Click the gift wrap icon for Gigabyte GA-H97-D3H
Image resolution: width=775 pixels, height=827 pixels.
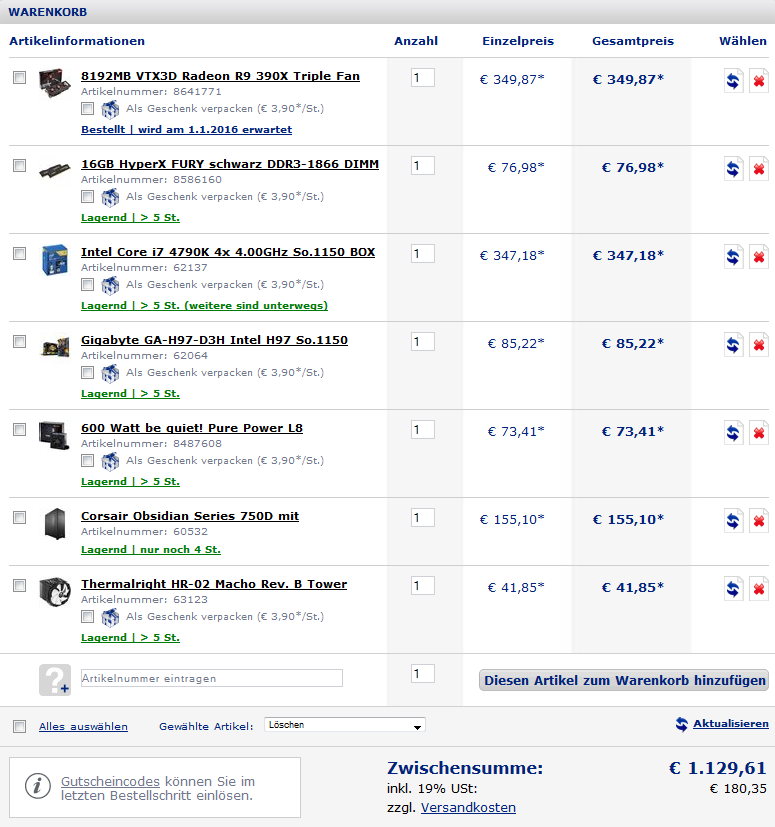[110, 373]
